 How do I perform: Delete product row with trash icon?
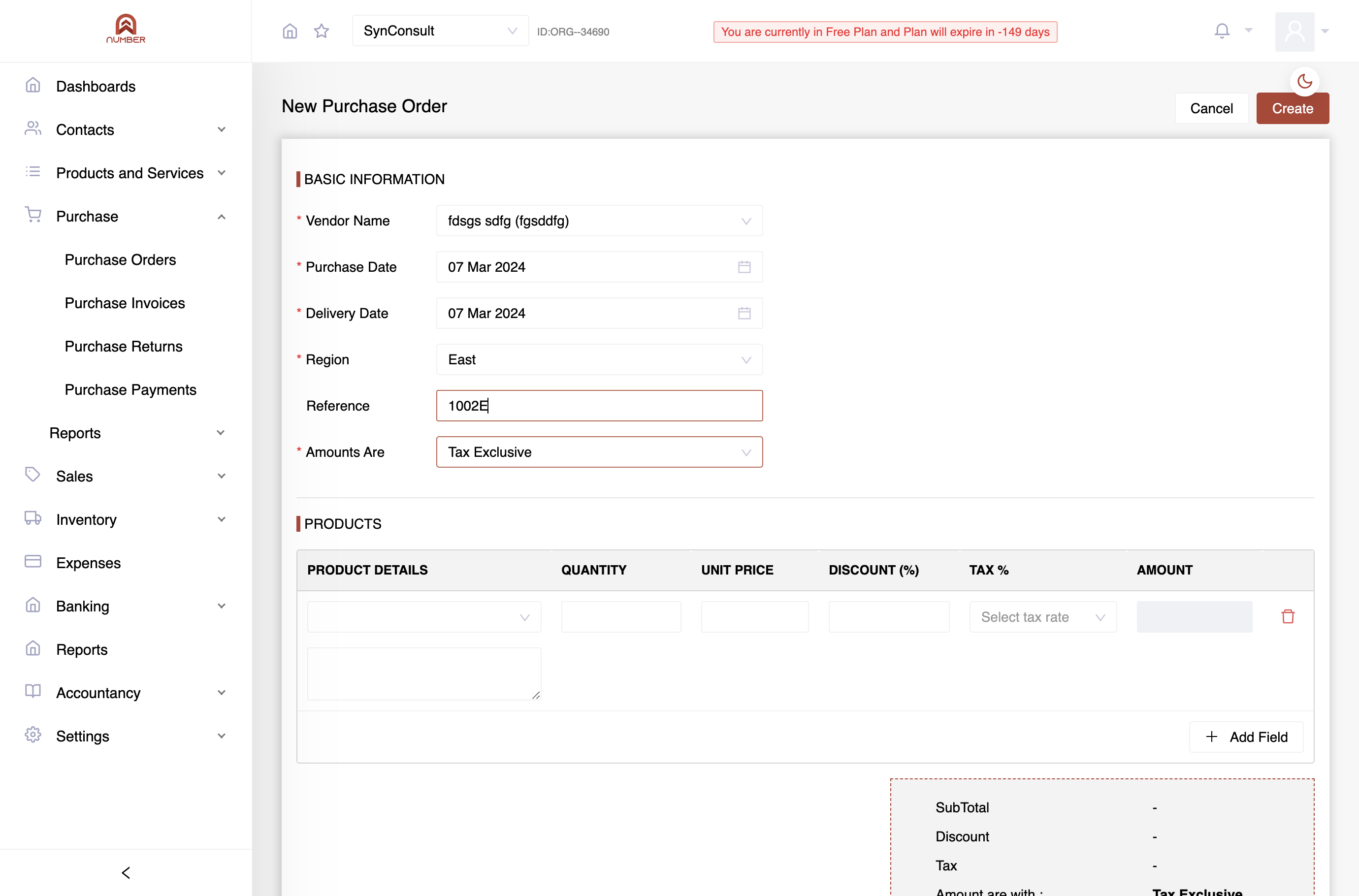tap(1288, 616)
